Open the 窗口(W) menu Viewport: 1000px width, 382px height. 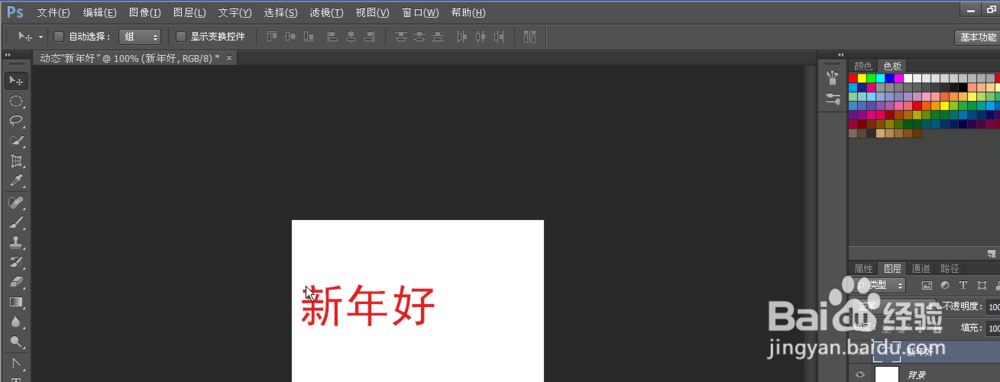420,13
